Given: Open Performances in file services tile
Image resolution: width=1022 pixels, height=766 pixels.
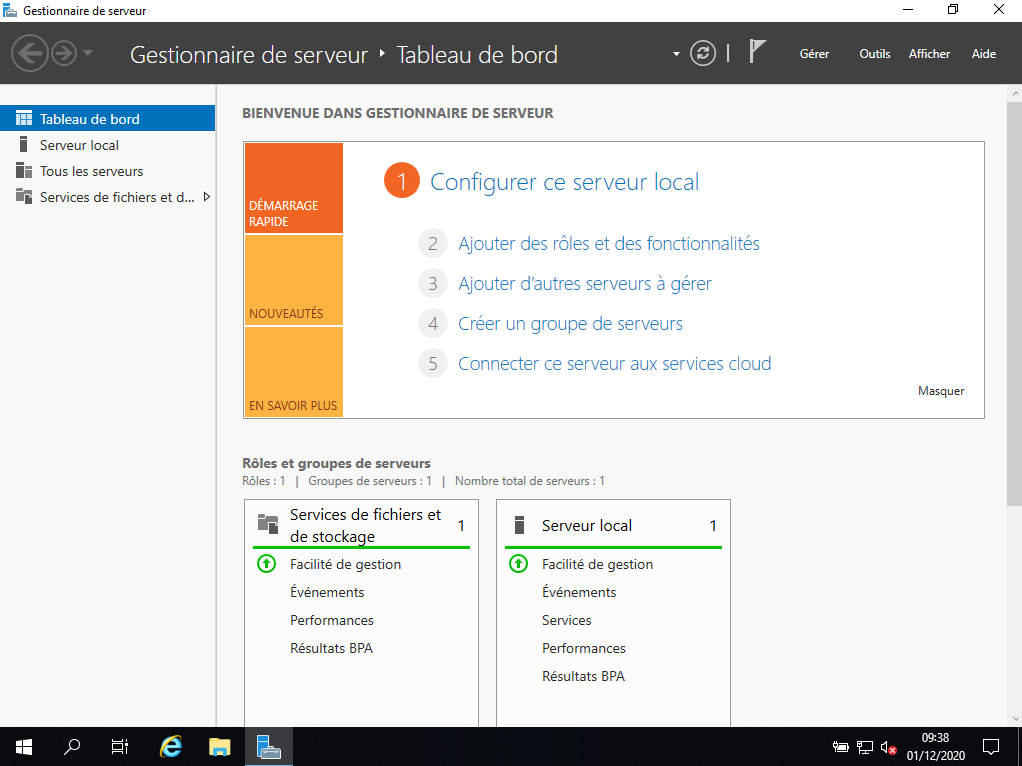Looking at the screenshot, I should [x=332, y=620].
